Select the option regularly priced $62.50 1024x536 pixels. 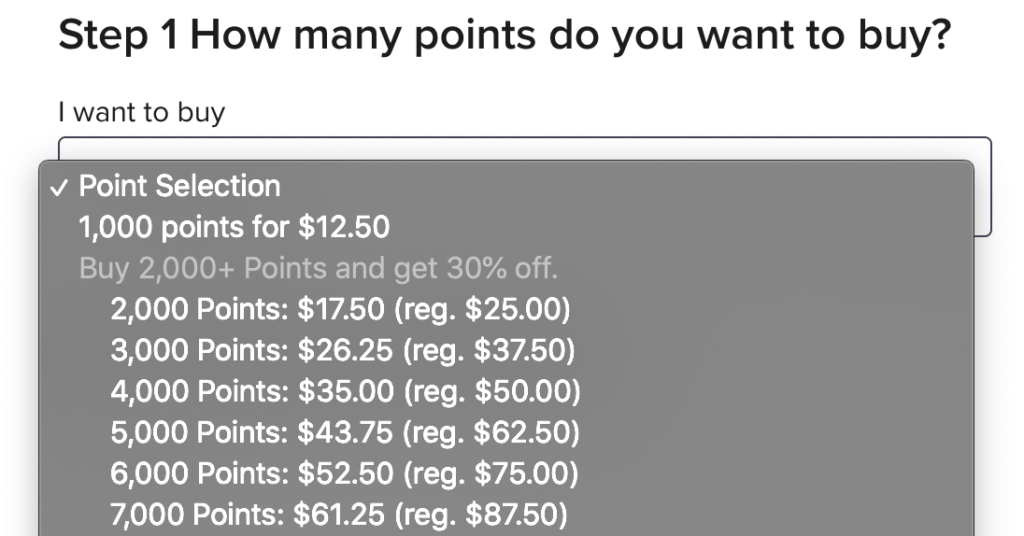click(x=345, y=433)
